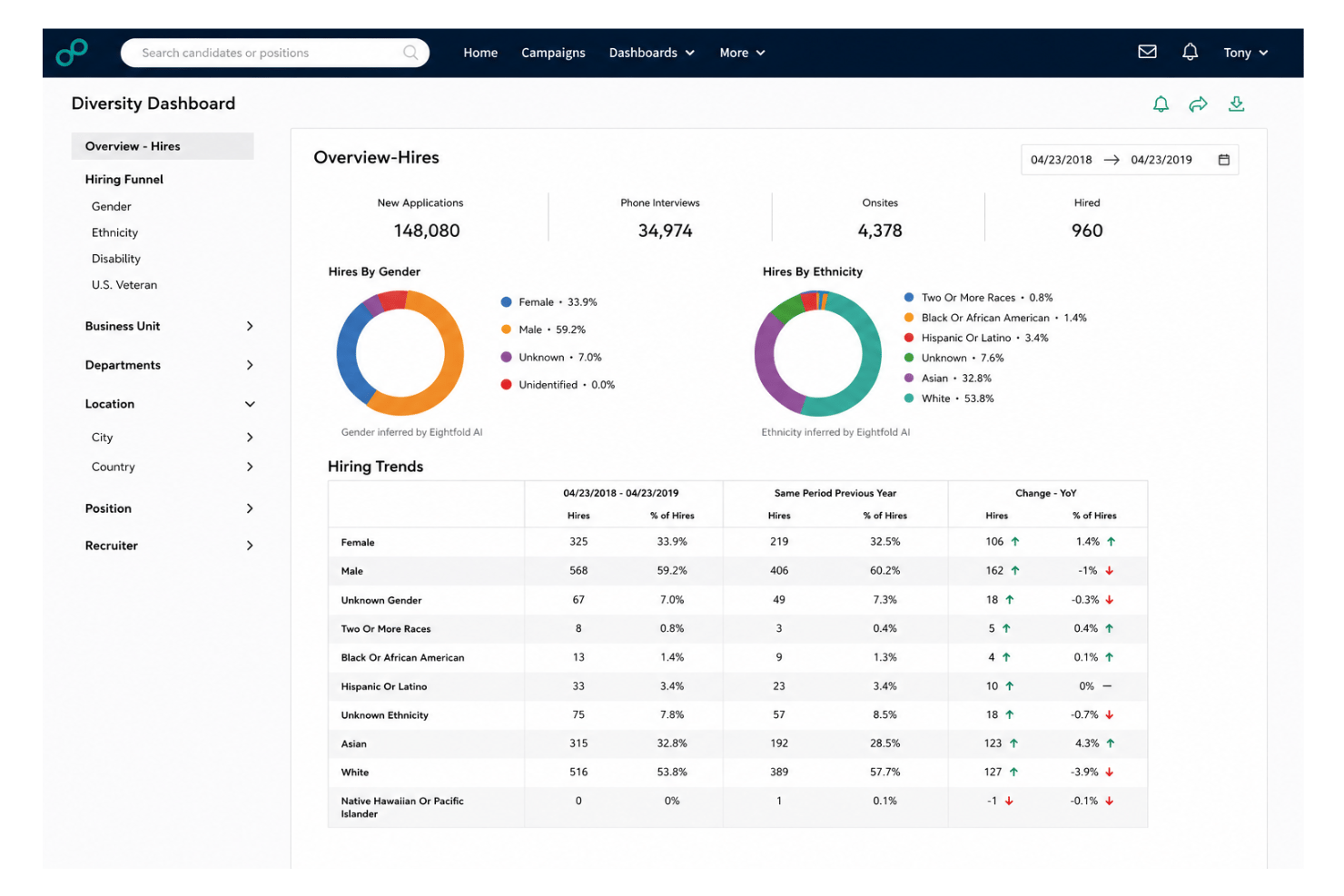Image resolution: width=1344 pixels, height=896 pixels.
Task: Expand the Country chevron
Action: coord(250,467)
